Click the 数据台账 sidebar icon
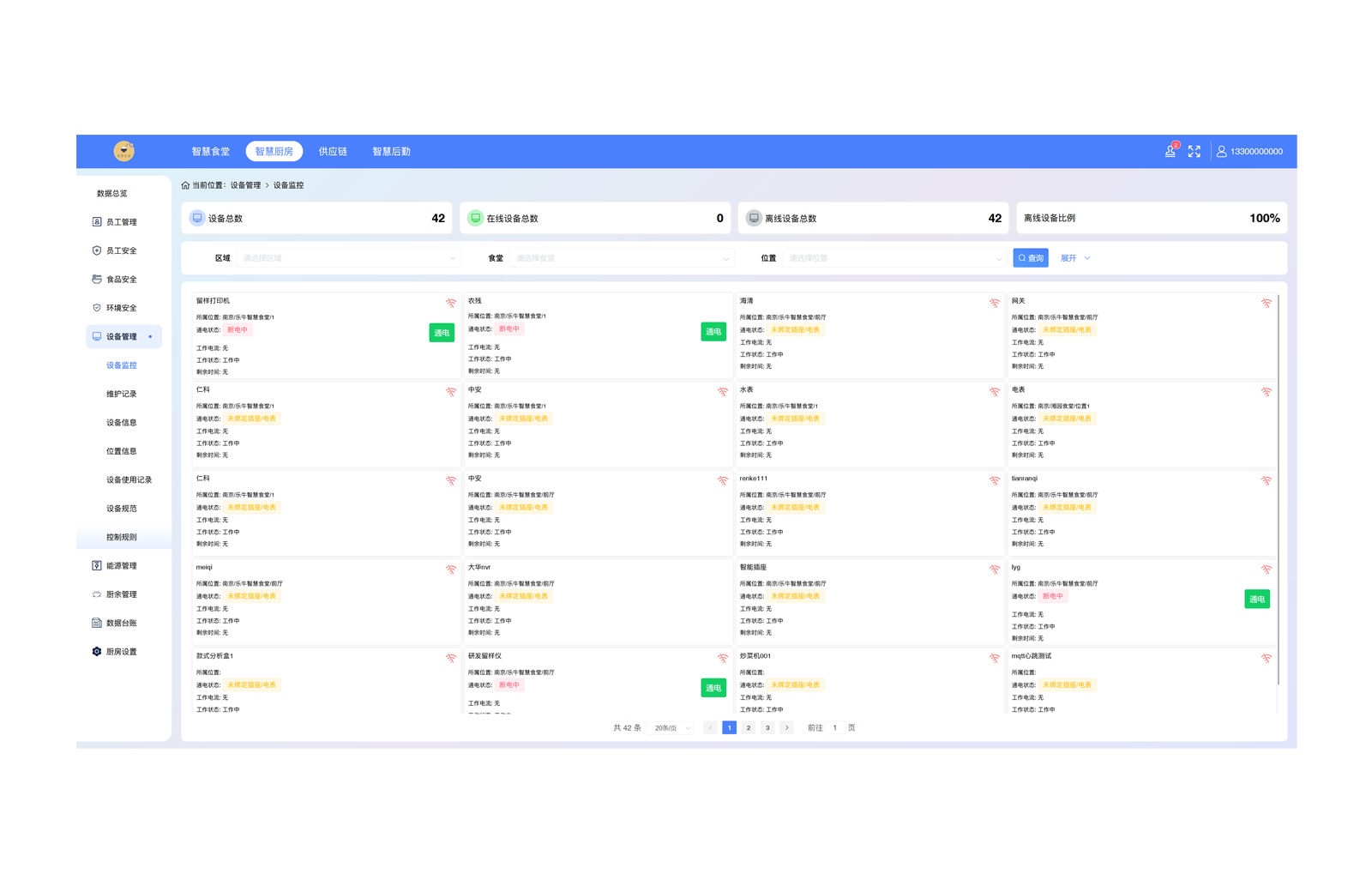Viewport: 1372px width, 892px height. click(97, 623)
